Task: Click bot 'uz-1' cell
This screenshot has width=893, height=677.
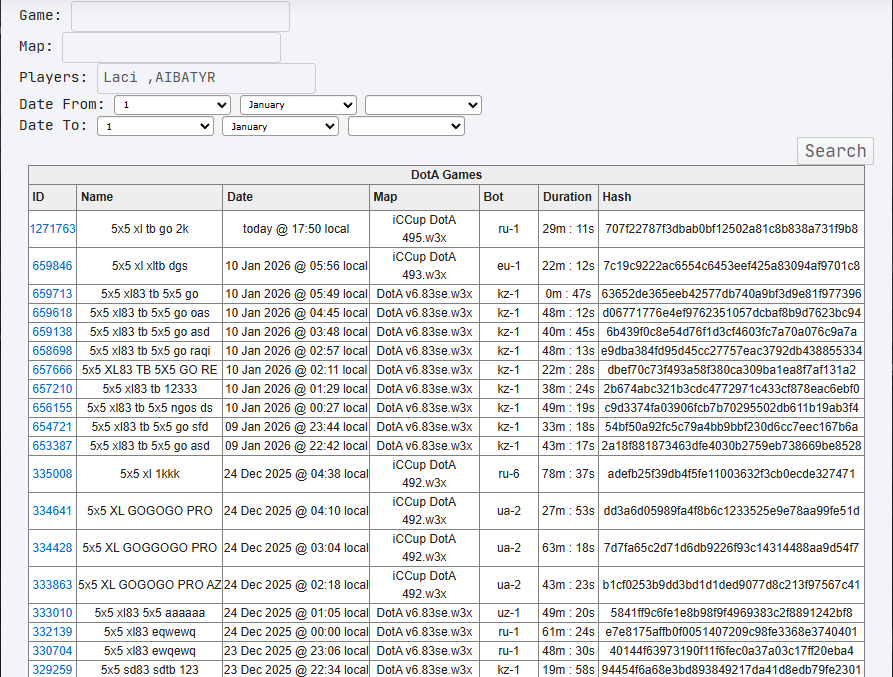Action: point(509,613)
